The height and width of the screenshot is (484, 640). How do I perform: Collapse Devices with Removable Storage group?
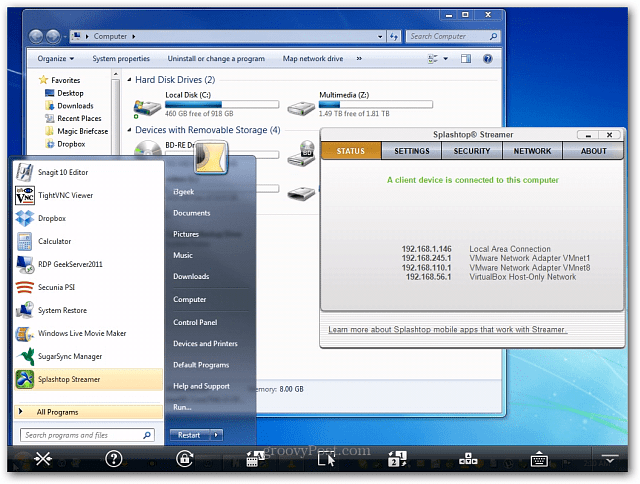129,130
